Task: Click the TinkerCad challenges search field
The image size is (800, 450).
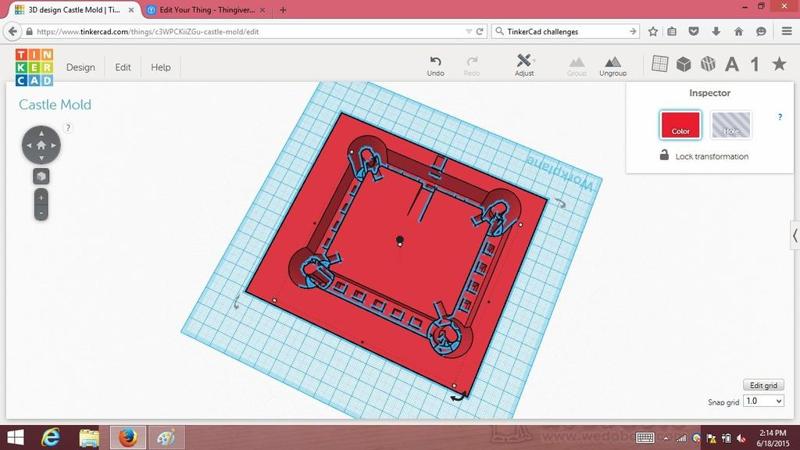Action: pyautogui.click(x=566, y=32)
